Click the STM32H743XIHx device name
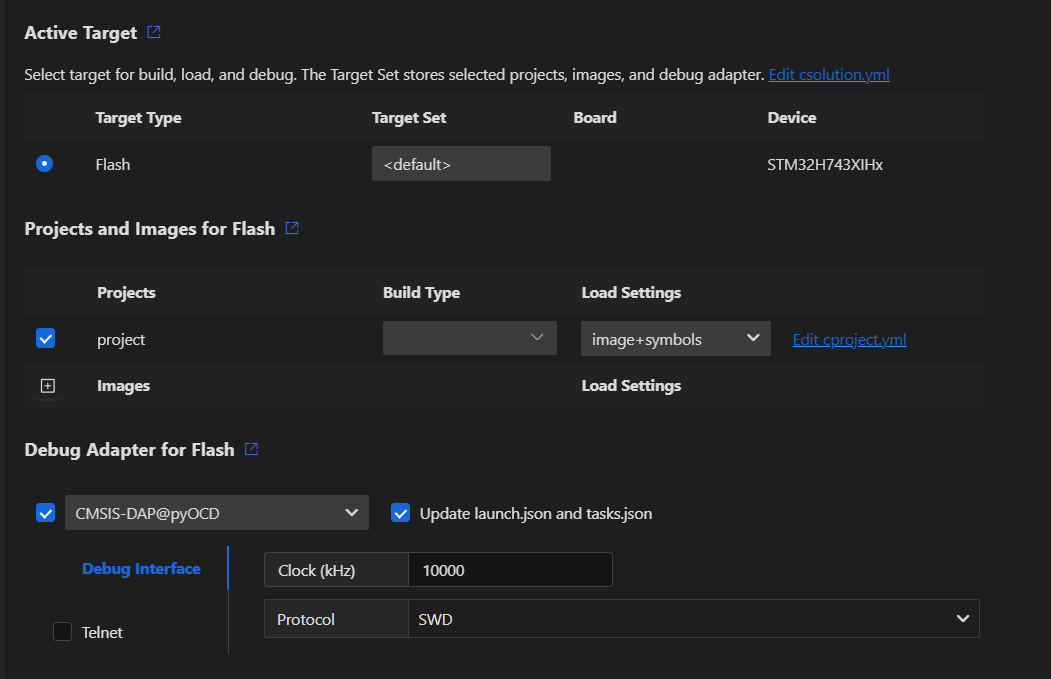Screen dimensions: 1051x679 coord(824,164)
